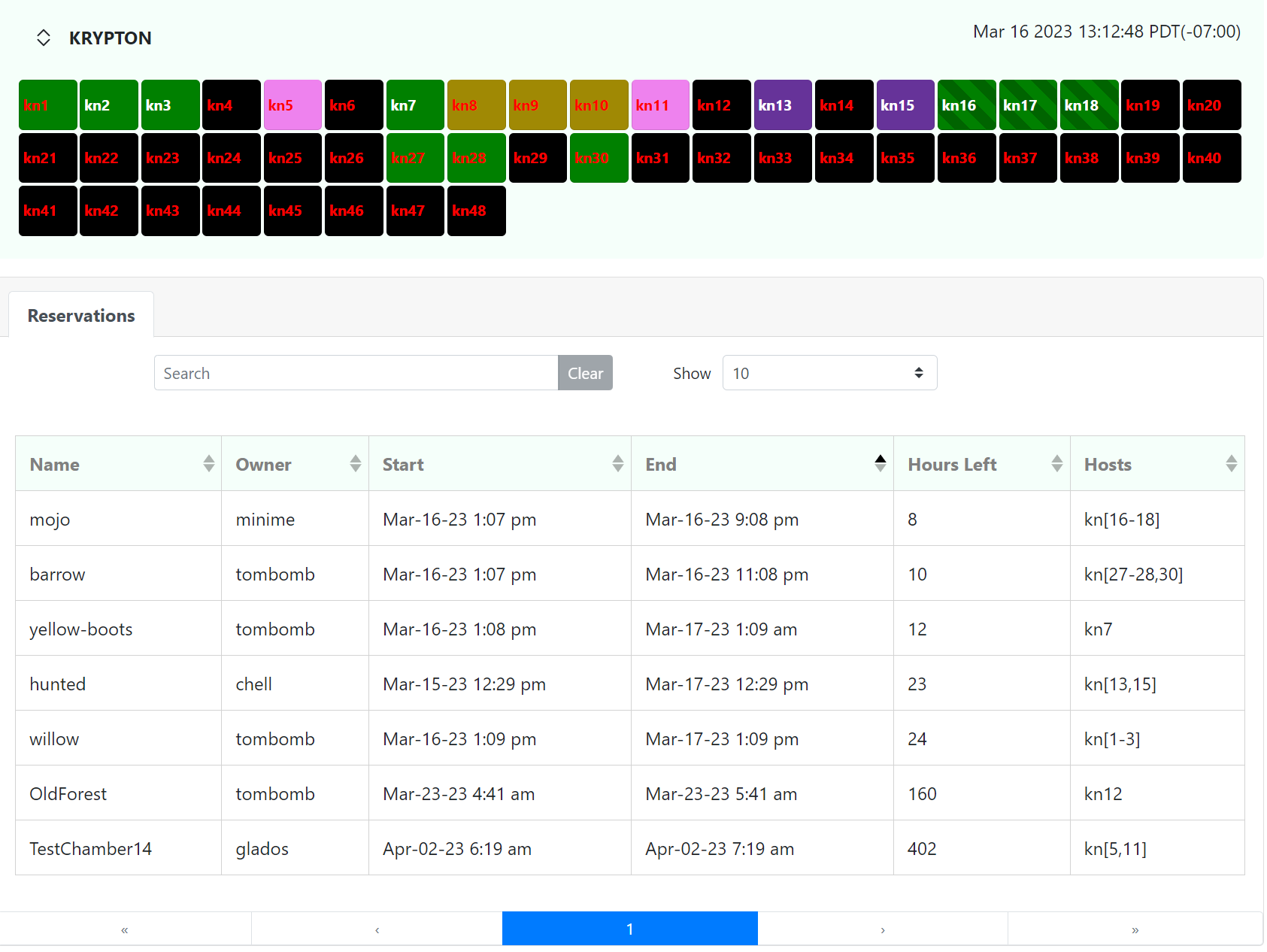Sort by Hours Left column arrows
1267x952 pixels.
coord(1056,464)
